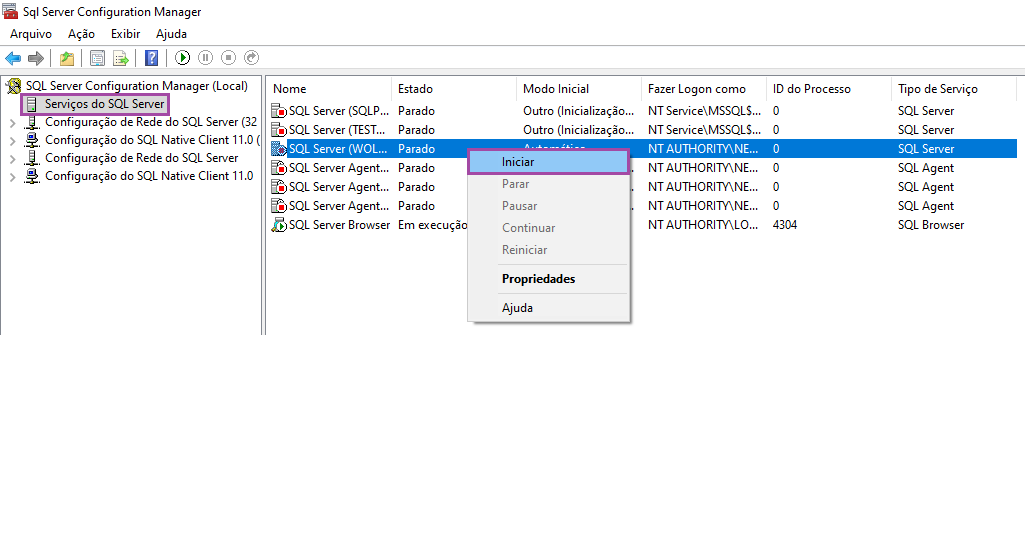Sort by the Fazer Logon como column header
The height and width of the screenshot is (539, 1025).
pos(703,89)
